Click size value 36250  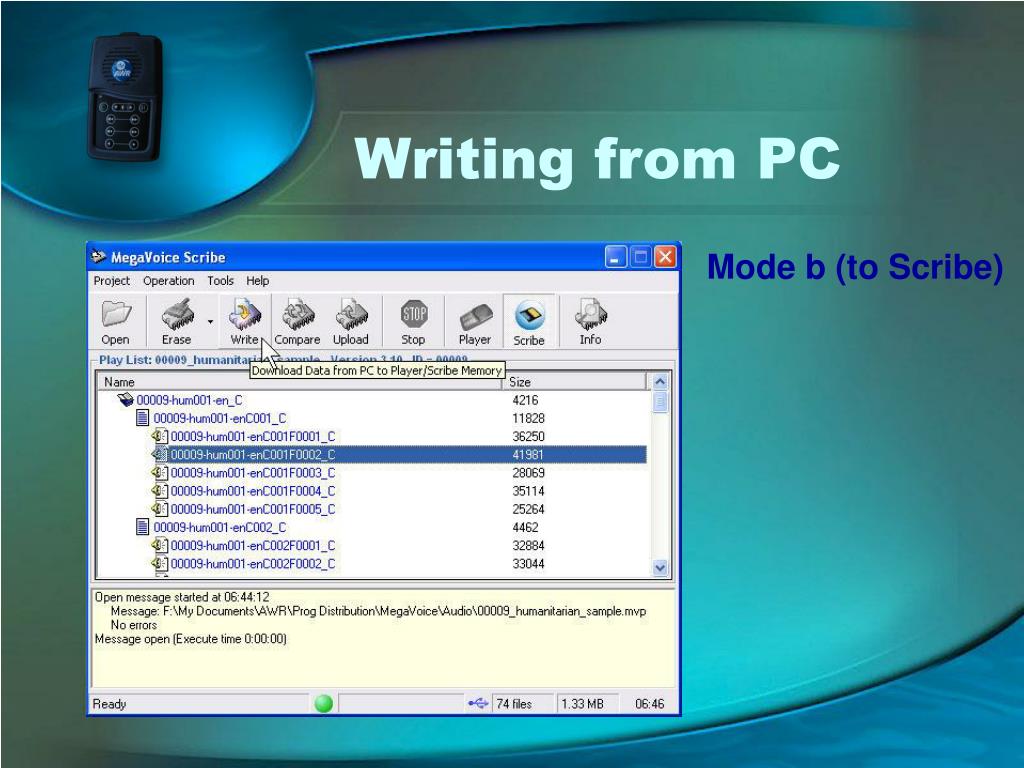[528, 437]
